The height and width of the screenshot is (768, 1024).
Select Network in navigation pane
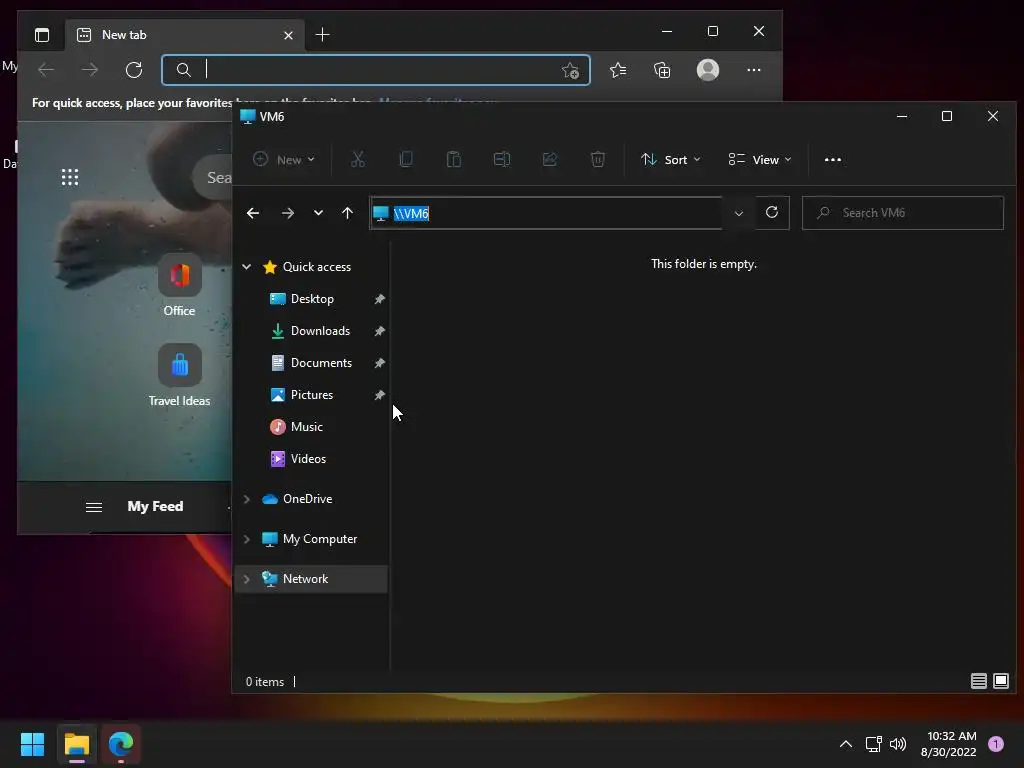[x=312, y=579]
